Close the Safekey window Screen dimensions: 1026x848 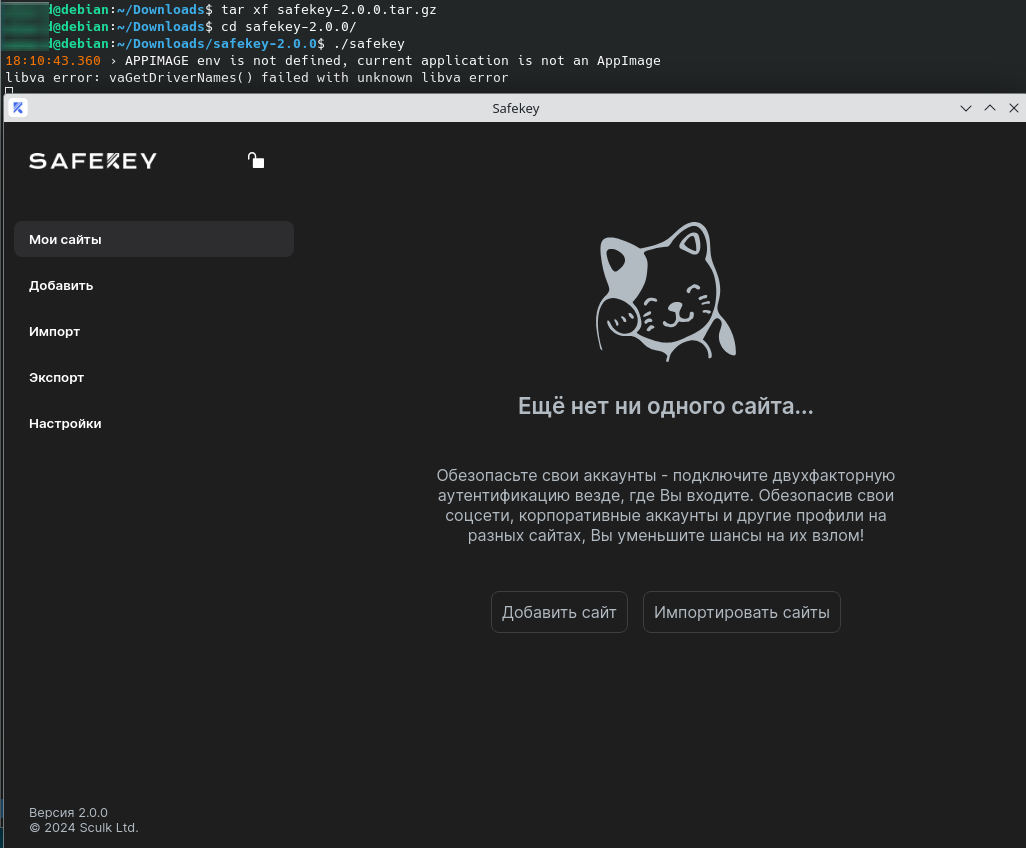click(1014, 108)
